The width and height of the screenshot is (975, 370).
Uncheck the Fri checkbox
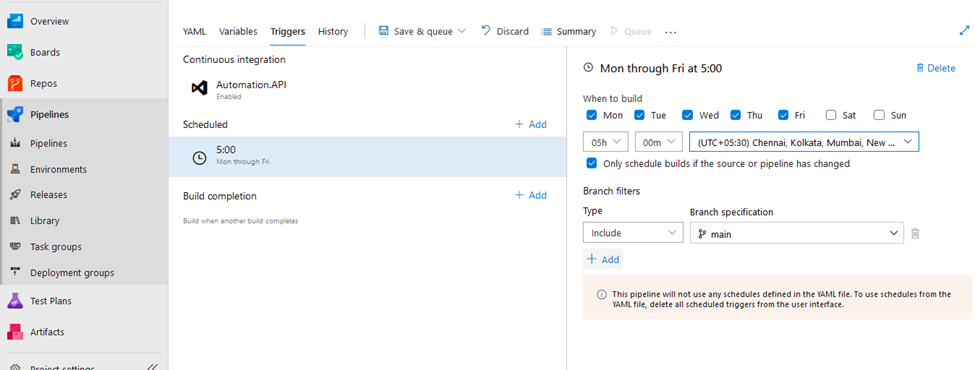(x=783, y=115)
